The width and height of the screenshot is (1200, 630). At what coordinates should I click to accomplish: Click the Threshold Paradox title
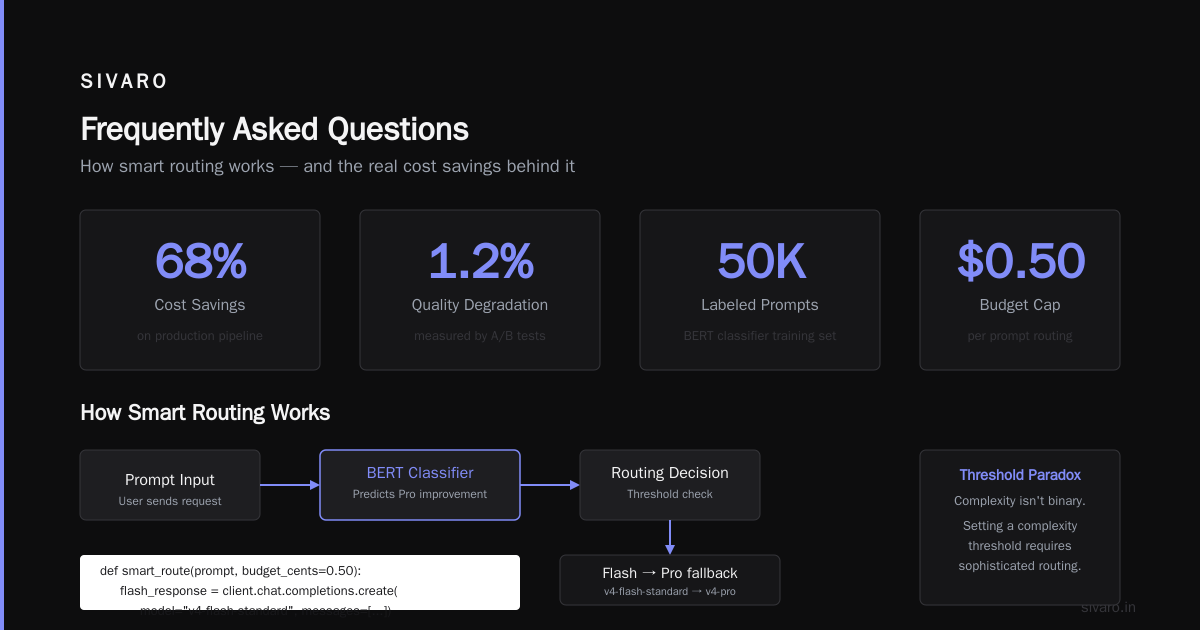[x=1020, y=475]
